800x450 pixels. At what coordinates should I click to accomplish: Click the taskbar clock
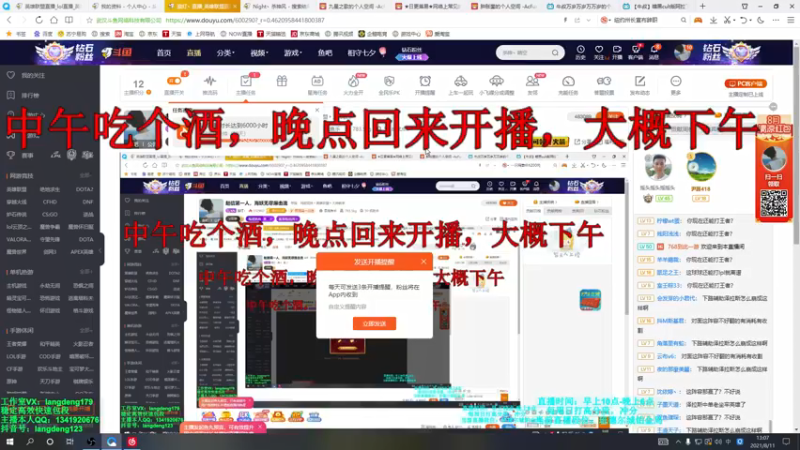pos(762,442)
